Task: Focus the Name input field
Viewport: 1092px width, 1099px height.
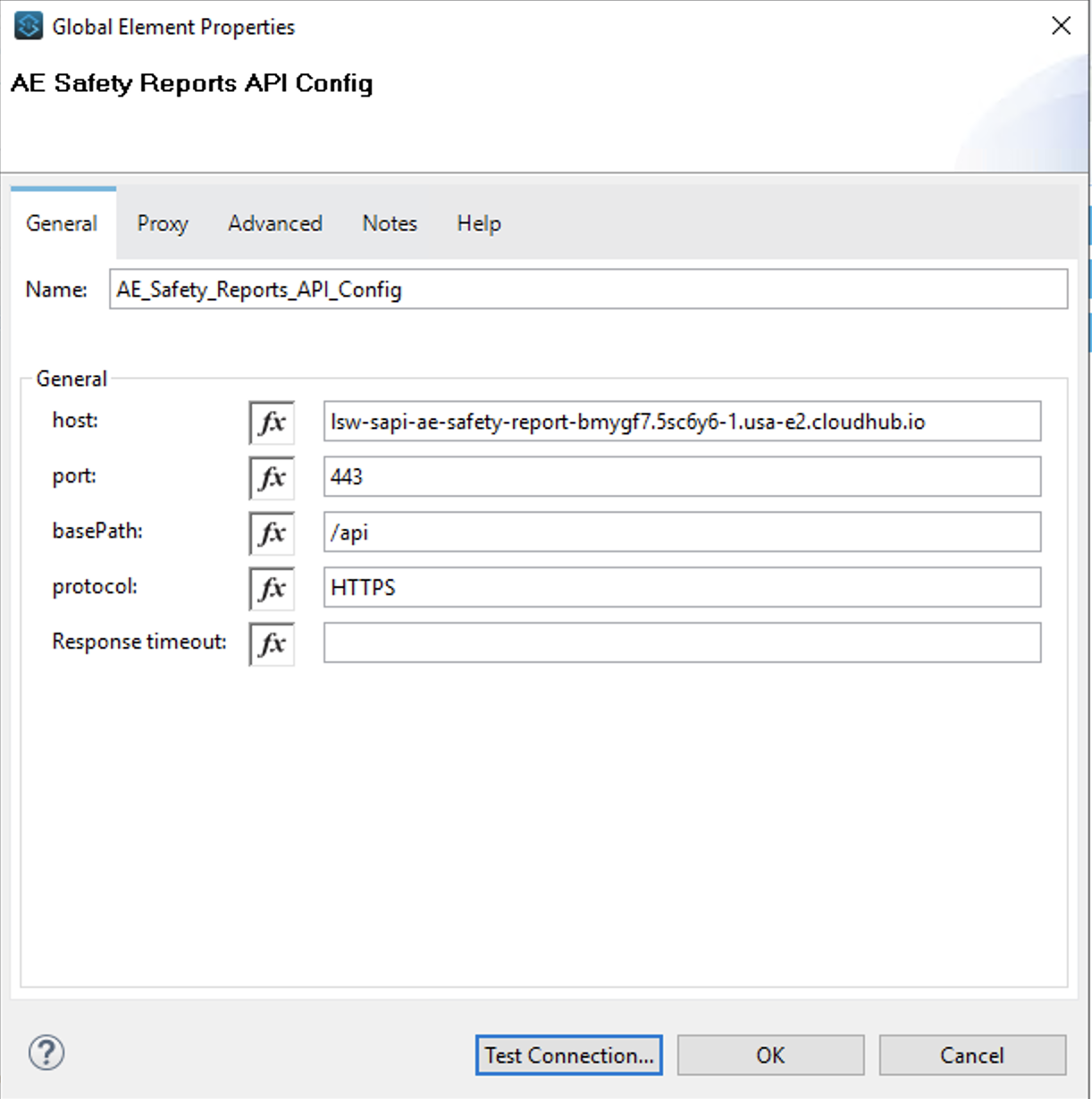Action: [588, 289]
